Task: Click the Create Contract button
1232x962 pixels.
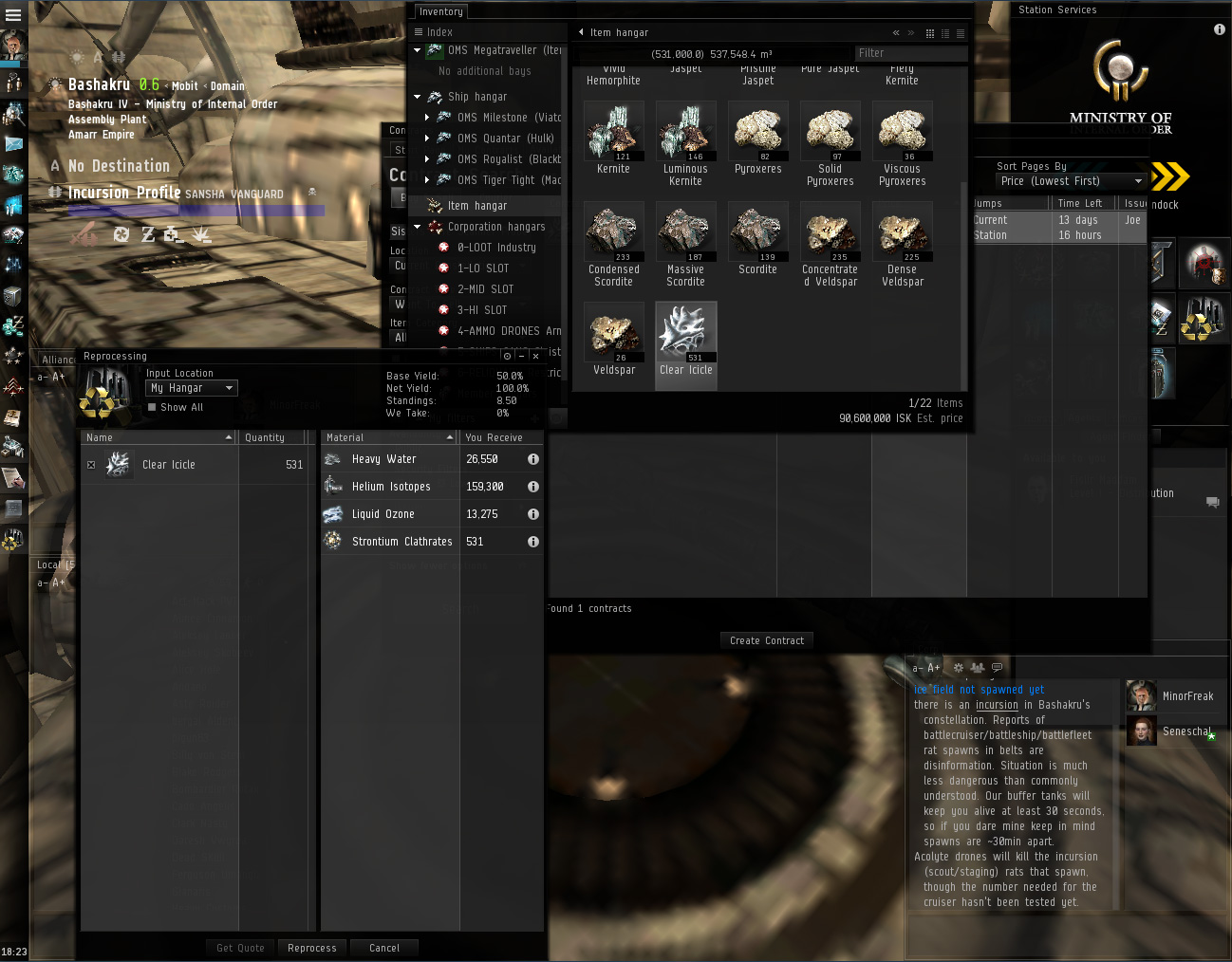Action: (x=767, y=640)
